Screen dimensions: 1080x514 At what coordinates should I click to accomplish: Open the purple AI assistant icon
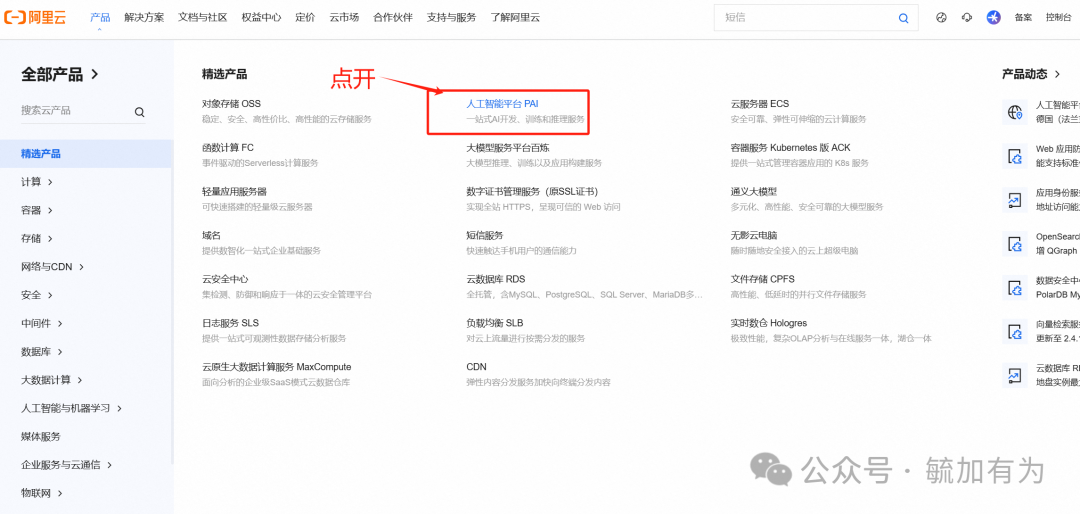[993, 18]
